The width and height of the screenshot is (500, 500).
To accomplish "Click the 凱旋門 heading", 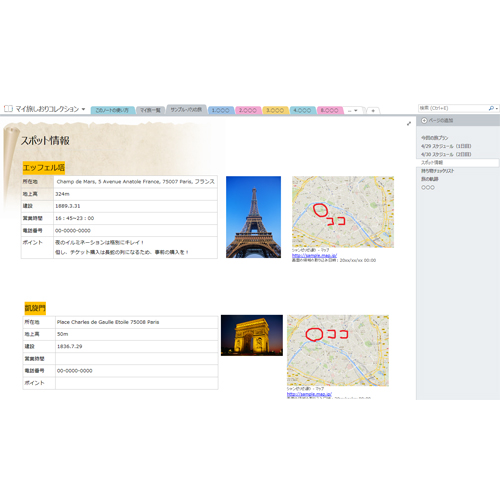I will 35,308.
